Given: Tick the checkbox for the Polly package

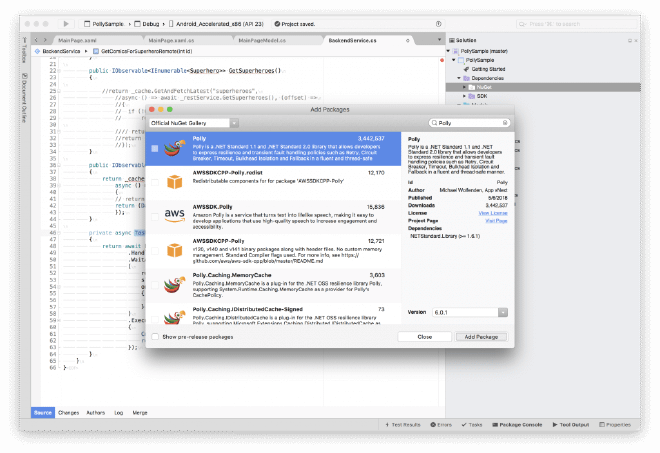Looking at the screenshot, I should [155, 149].
